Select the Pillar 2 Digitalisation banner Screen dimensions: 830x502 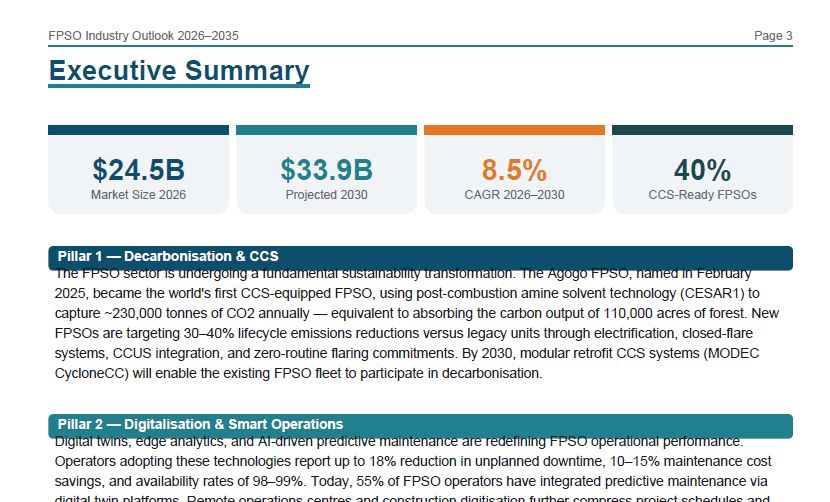420,426
